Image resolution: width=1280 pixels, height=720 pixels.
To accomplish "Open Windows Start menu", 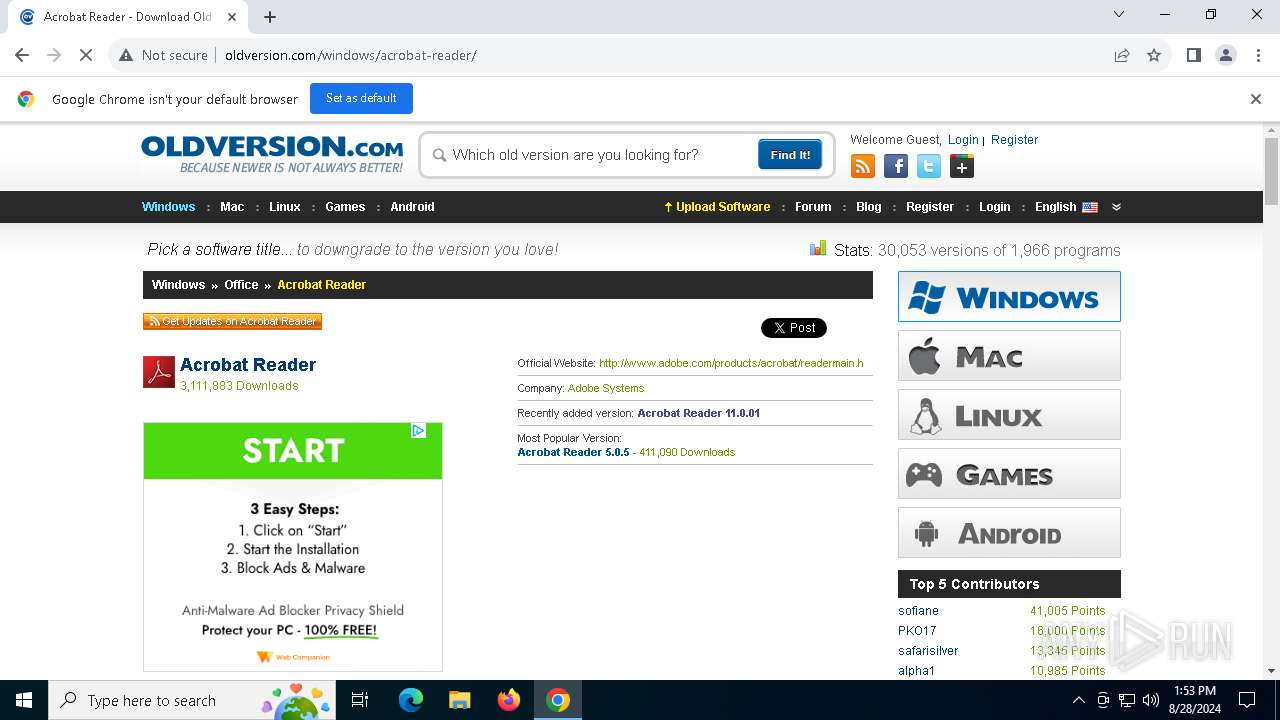I will (x=24, y=700).
